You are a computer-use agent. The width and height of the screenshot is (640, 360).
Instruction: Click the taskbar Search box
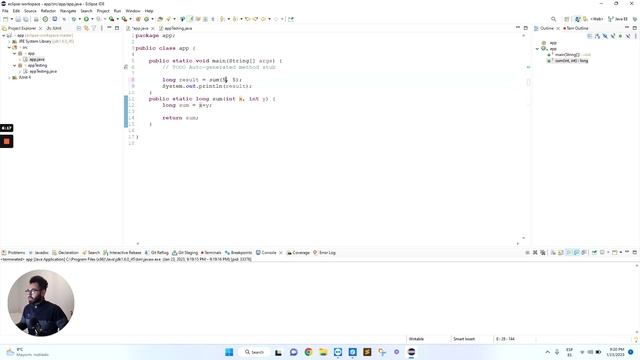pyautogui.click(x=254, y=352)
